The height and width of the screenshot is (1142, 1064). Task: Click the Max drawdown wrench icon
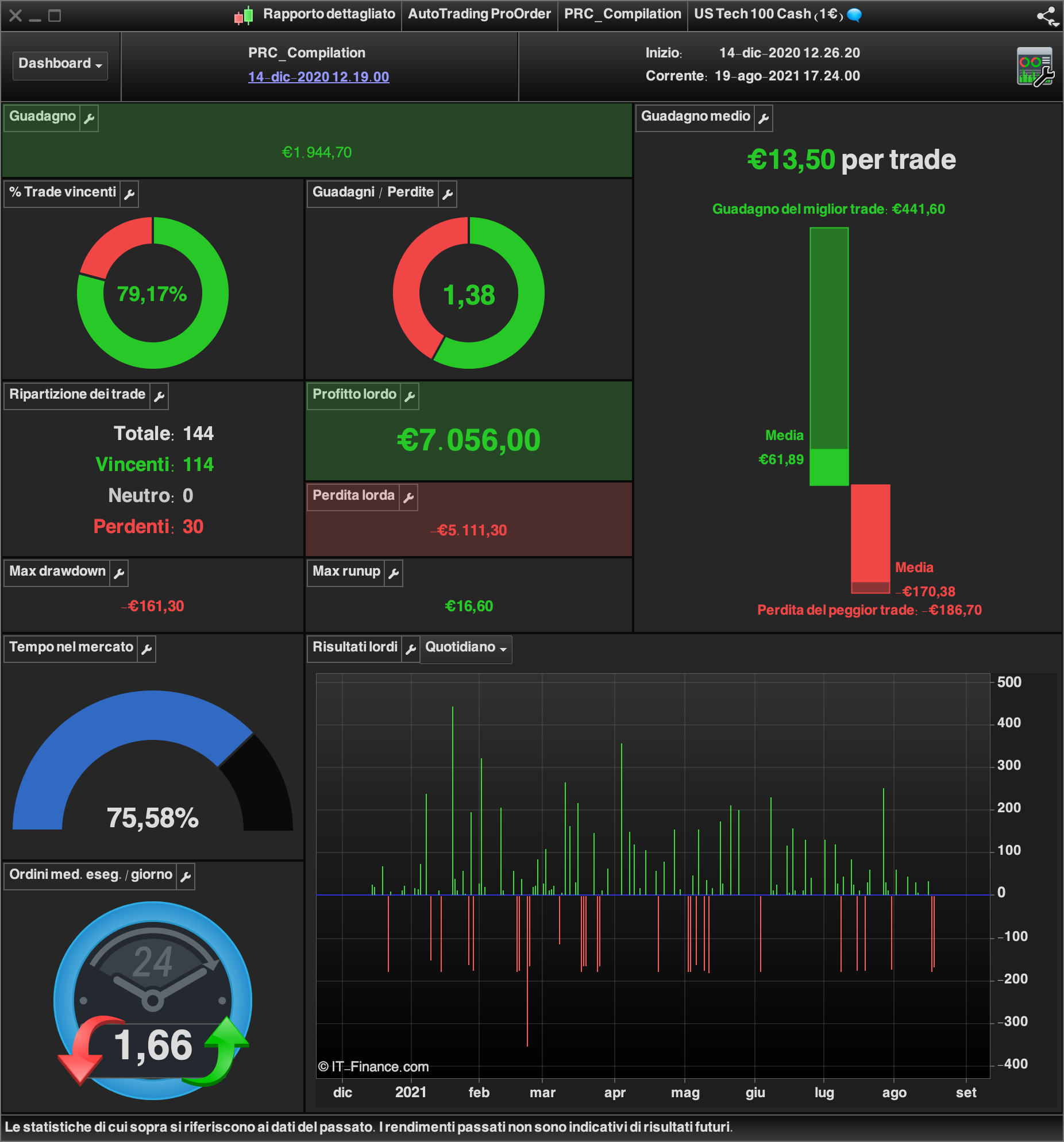pos(119,573)
